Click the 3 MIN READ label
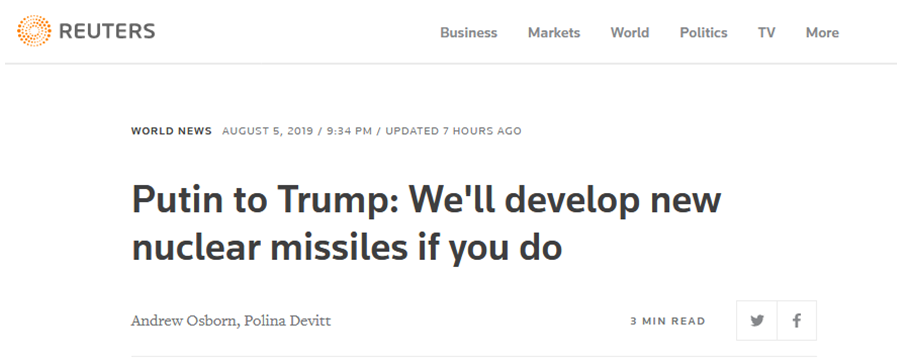Screen dimensions: 897x361 point(668,322)
